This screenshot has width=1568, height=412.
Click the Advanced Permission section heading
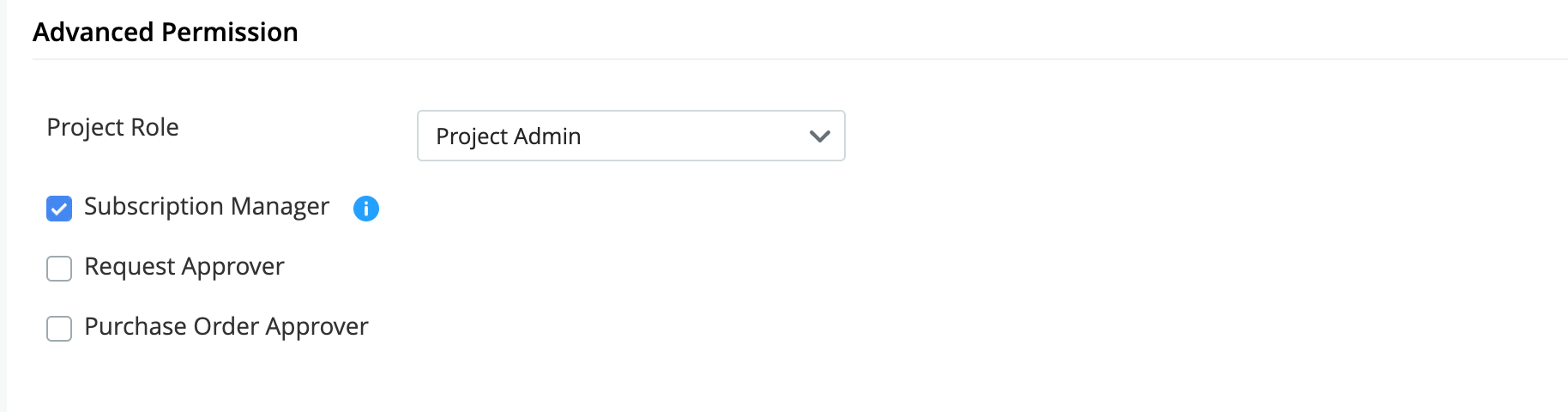(x=166, y=32)
